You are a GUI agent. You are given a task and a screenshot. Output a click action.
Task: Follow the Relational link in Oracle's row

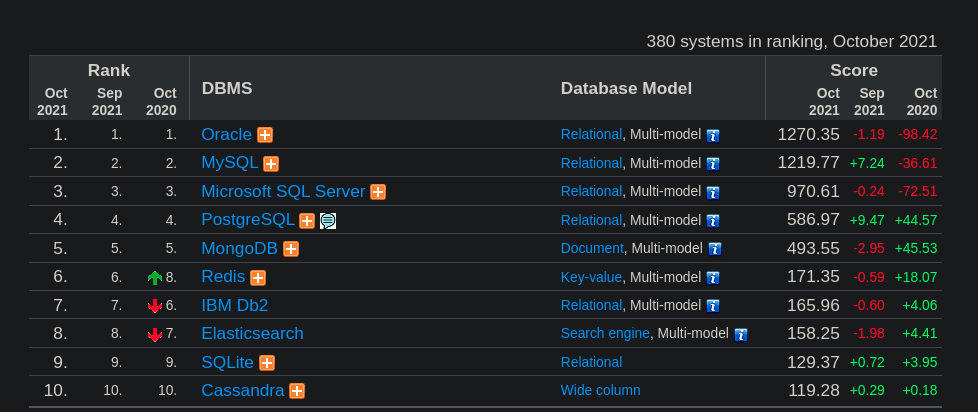point(591,135)
